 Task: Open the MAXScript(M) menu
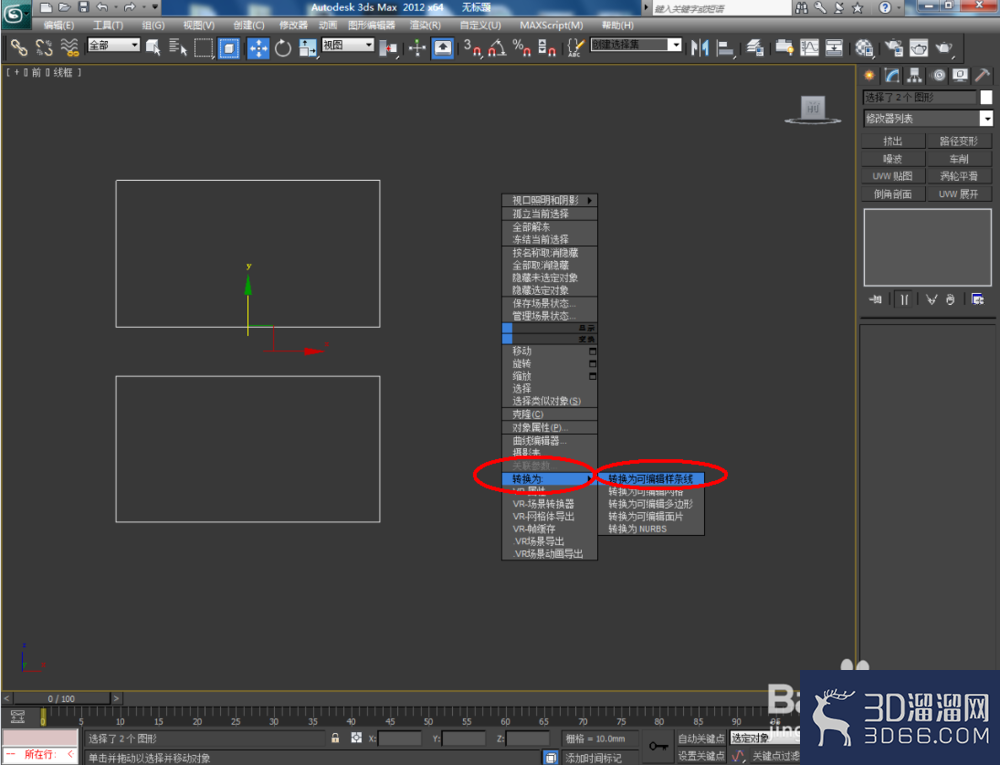[551, 25]
